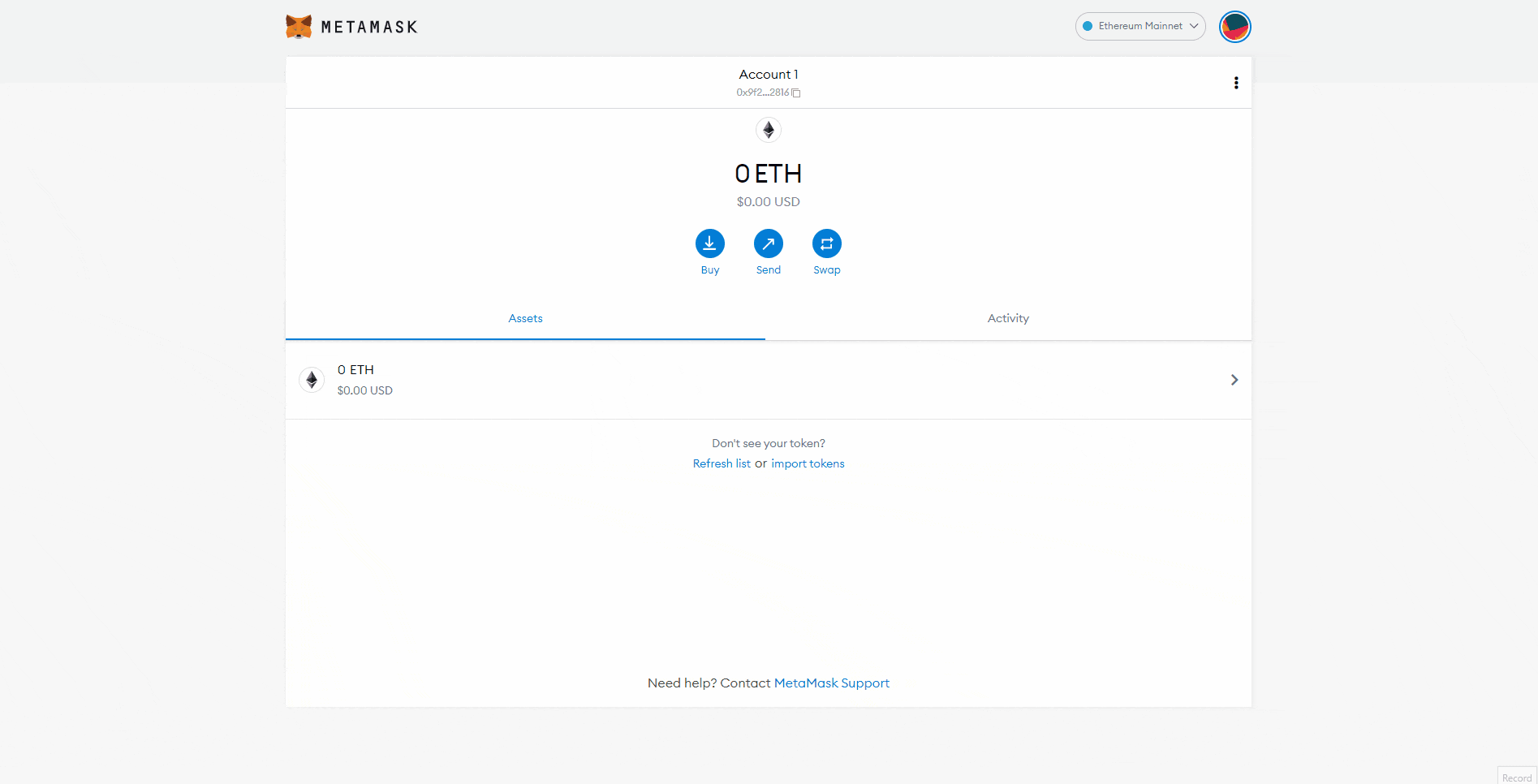Click the Refresh list link
Screen dimensions: 1538x784
coord(722,463)
